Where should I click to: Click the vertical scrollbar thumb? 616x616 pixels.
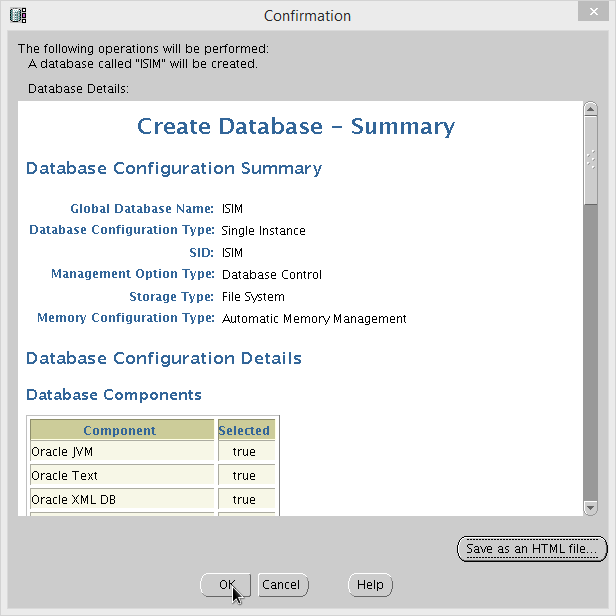point(590,160)
